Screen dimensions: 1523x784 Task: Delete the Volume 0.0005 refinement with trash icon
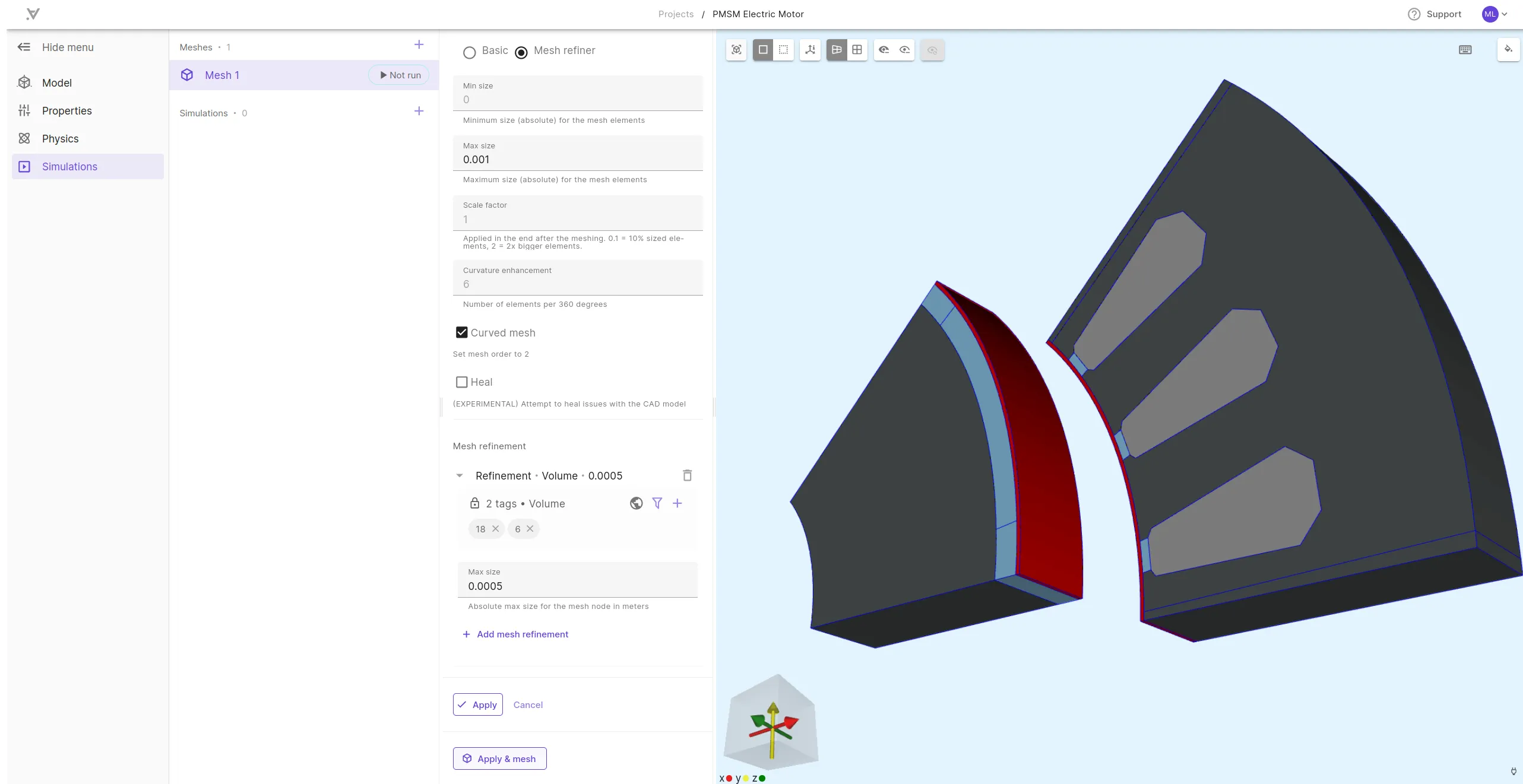687,475
